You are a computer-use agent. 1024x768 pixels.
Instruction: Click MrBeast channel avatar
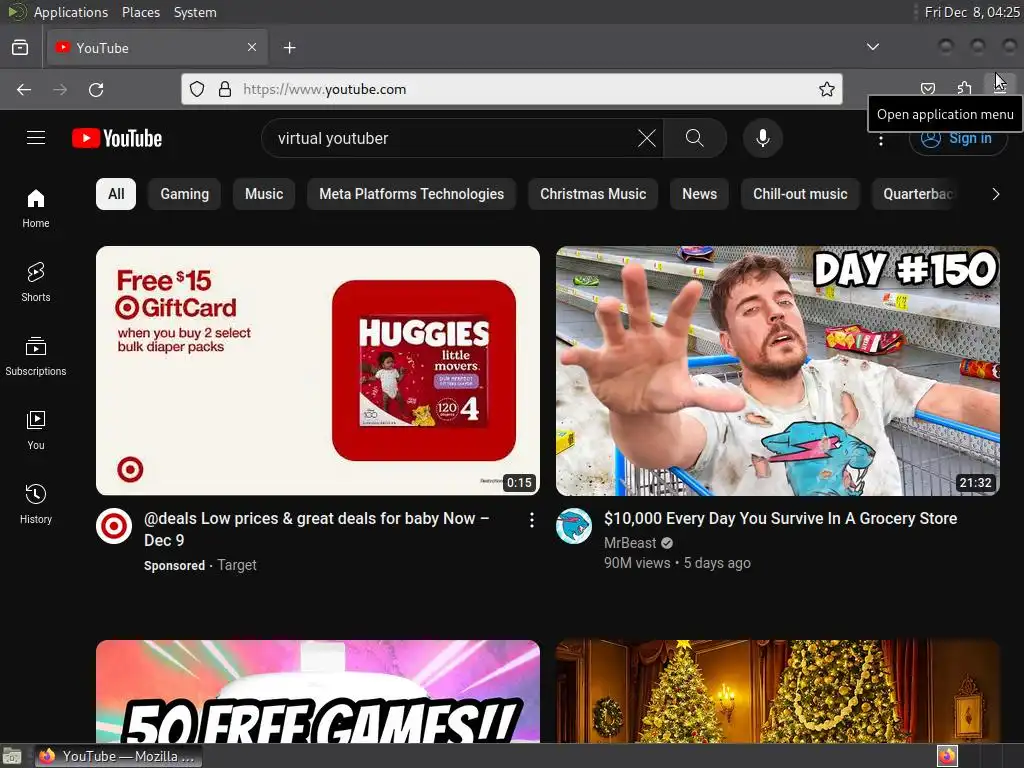574,526
